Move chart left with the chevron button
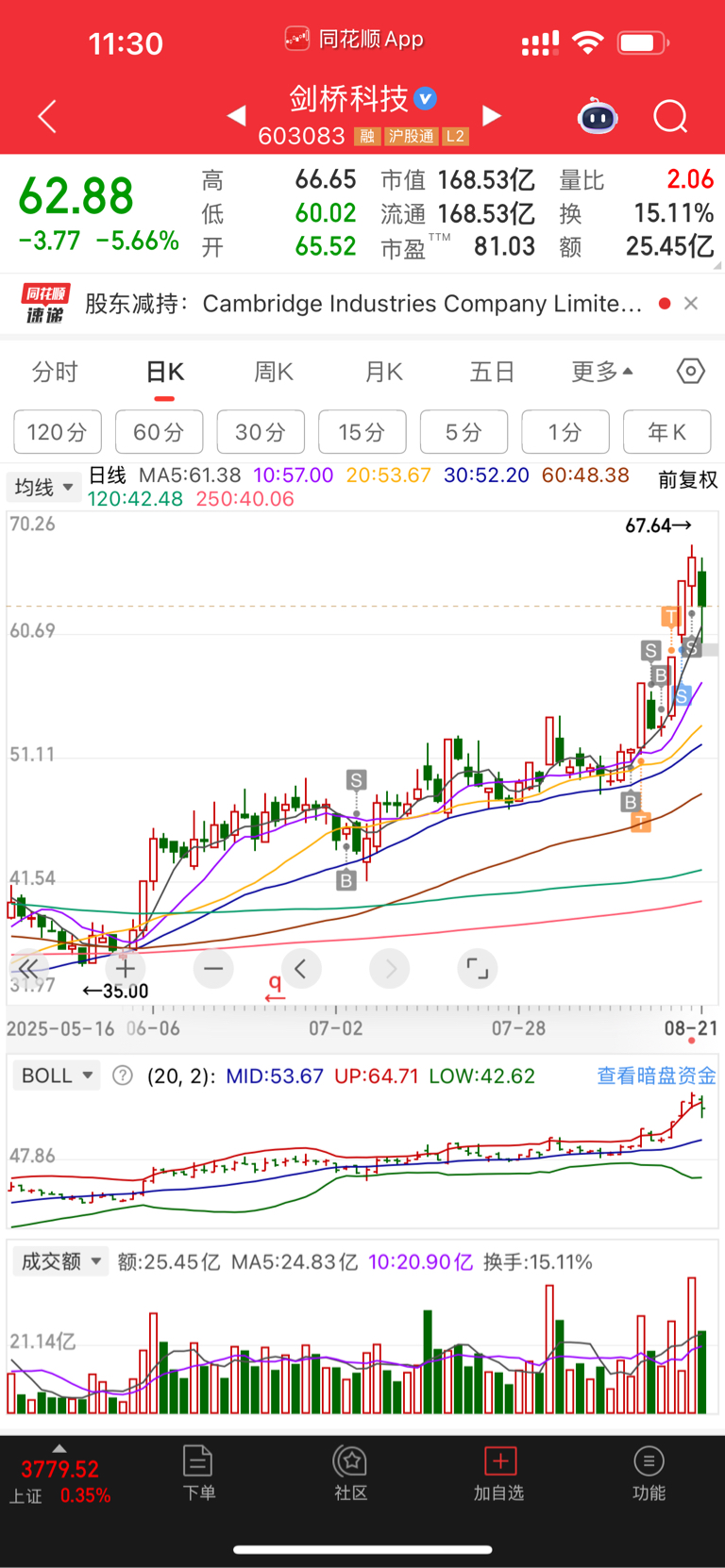Viewport: 725px width, 1568px height. (x=301, y=968)
